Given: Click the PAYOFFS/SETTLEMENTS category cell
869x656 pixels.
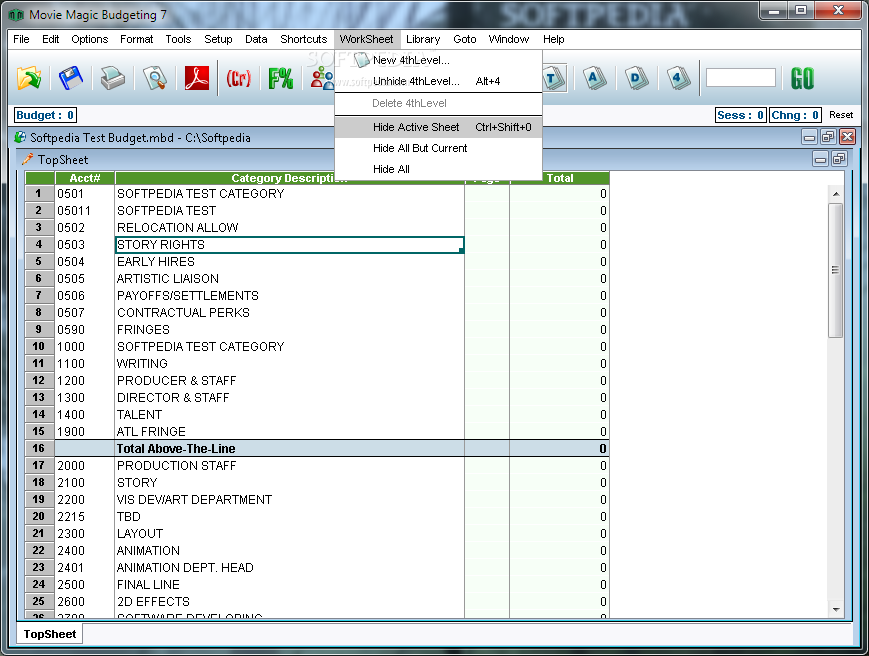Looking at the screenshot, I should [x=289, y=296].
